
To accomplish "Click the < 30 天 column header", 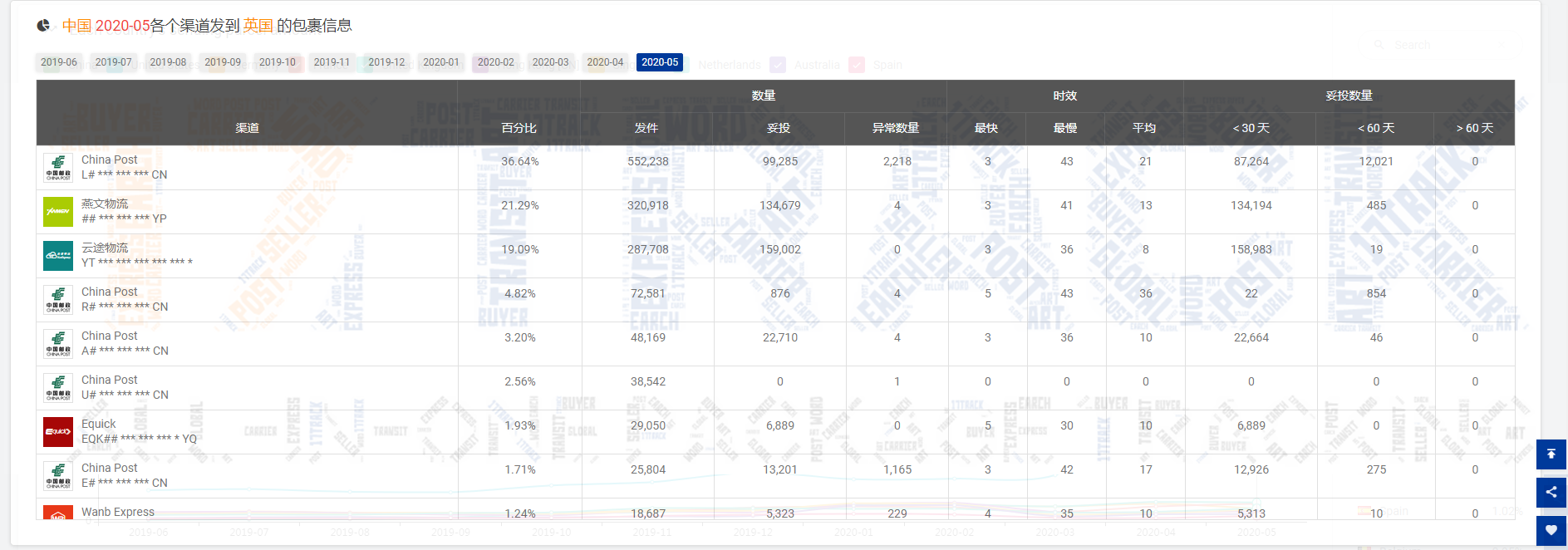I will click(x=1251, y=128).
